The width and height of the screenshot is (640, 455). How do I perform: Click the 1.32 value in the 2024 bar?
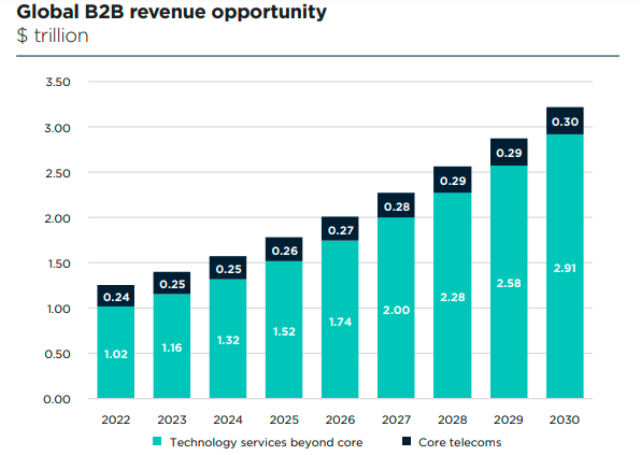point(228,340)
